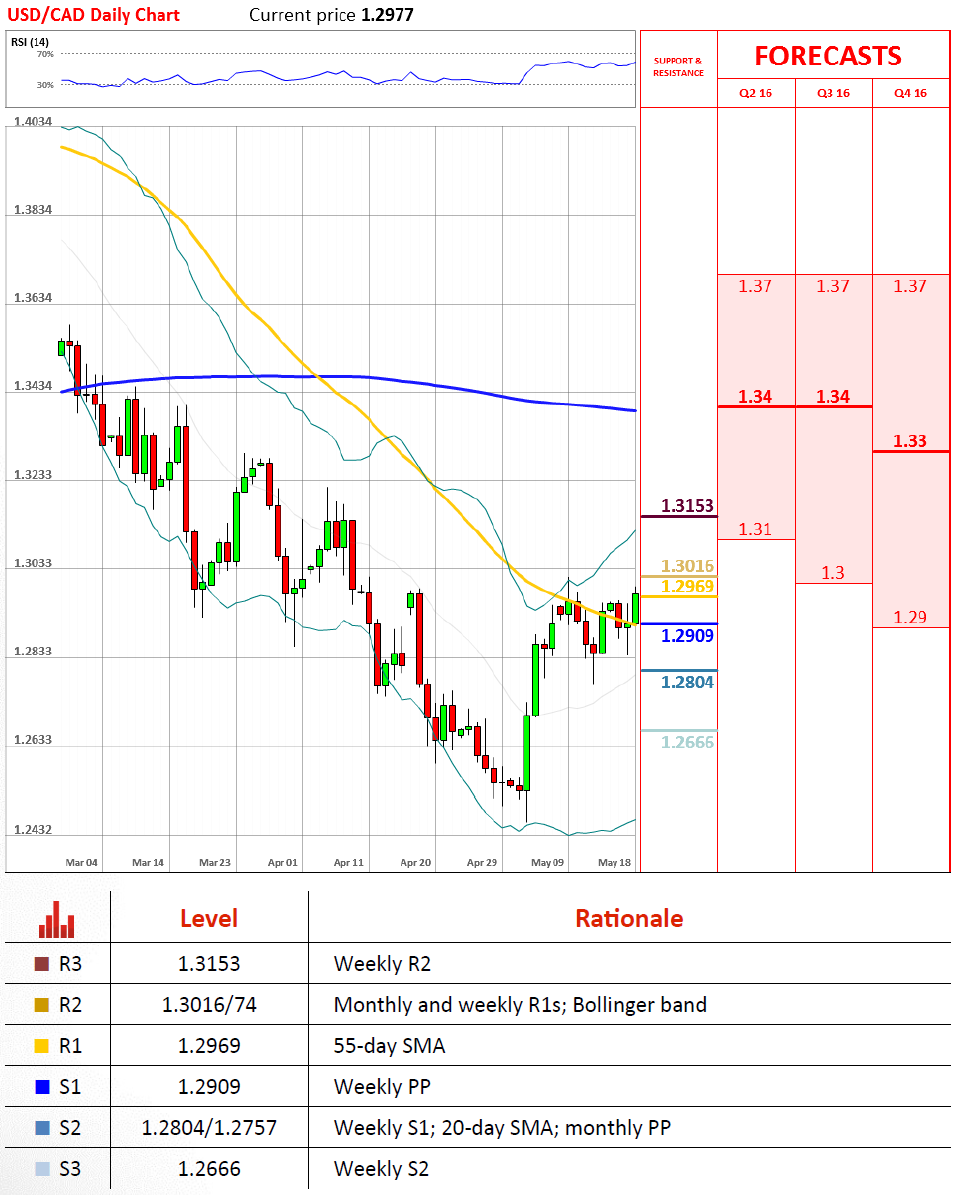This screenshot has width=962, height=1195.
Task: Click the 1.2909 support level label
Action: coord(687,636)
